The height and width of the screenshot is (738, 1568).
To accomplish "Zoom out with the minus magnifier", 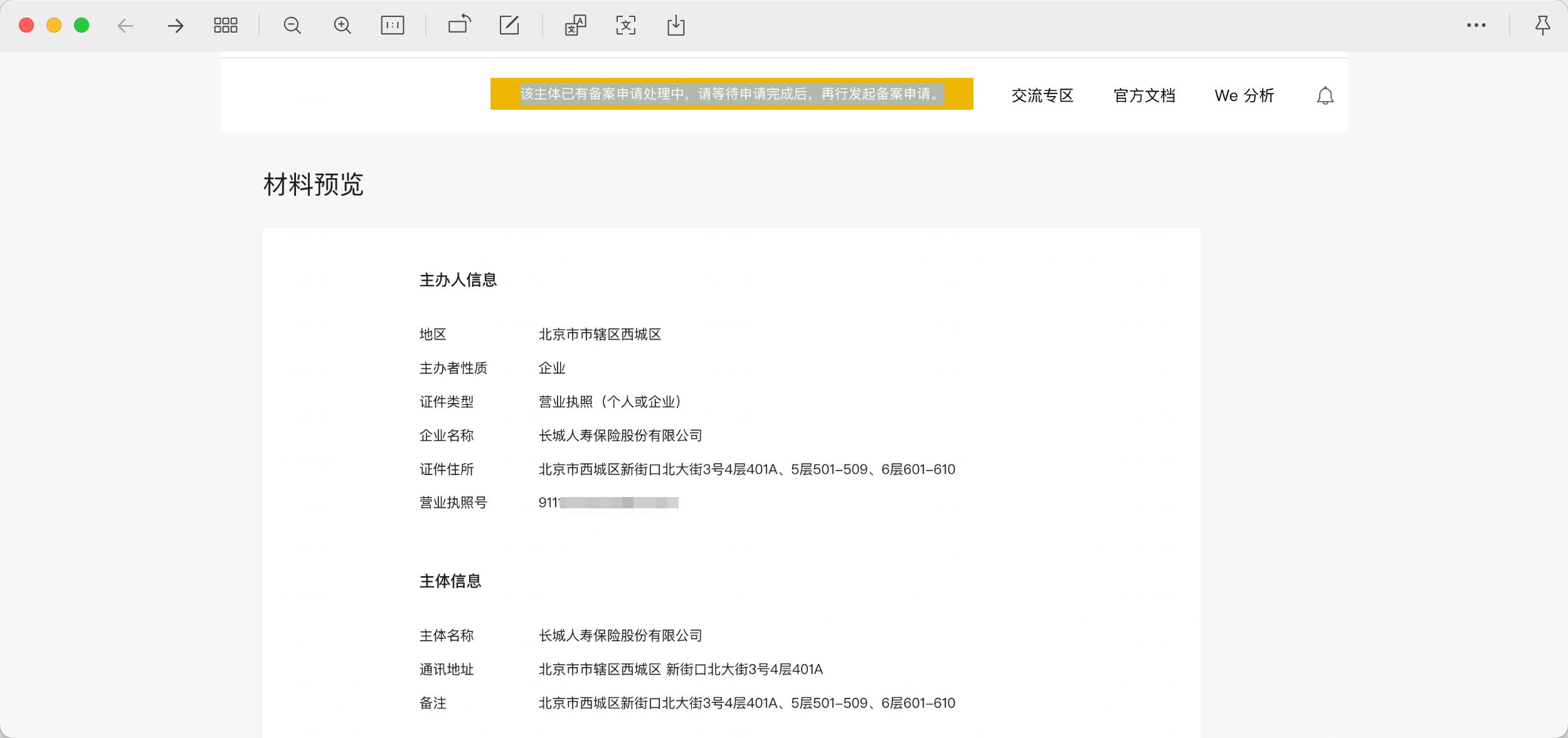I will tap(292, 26).
